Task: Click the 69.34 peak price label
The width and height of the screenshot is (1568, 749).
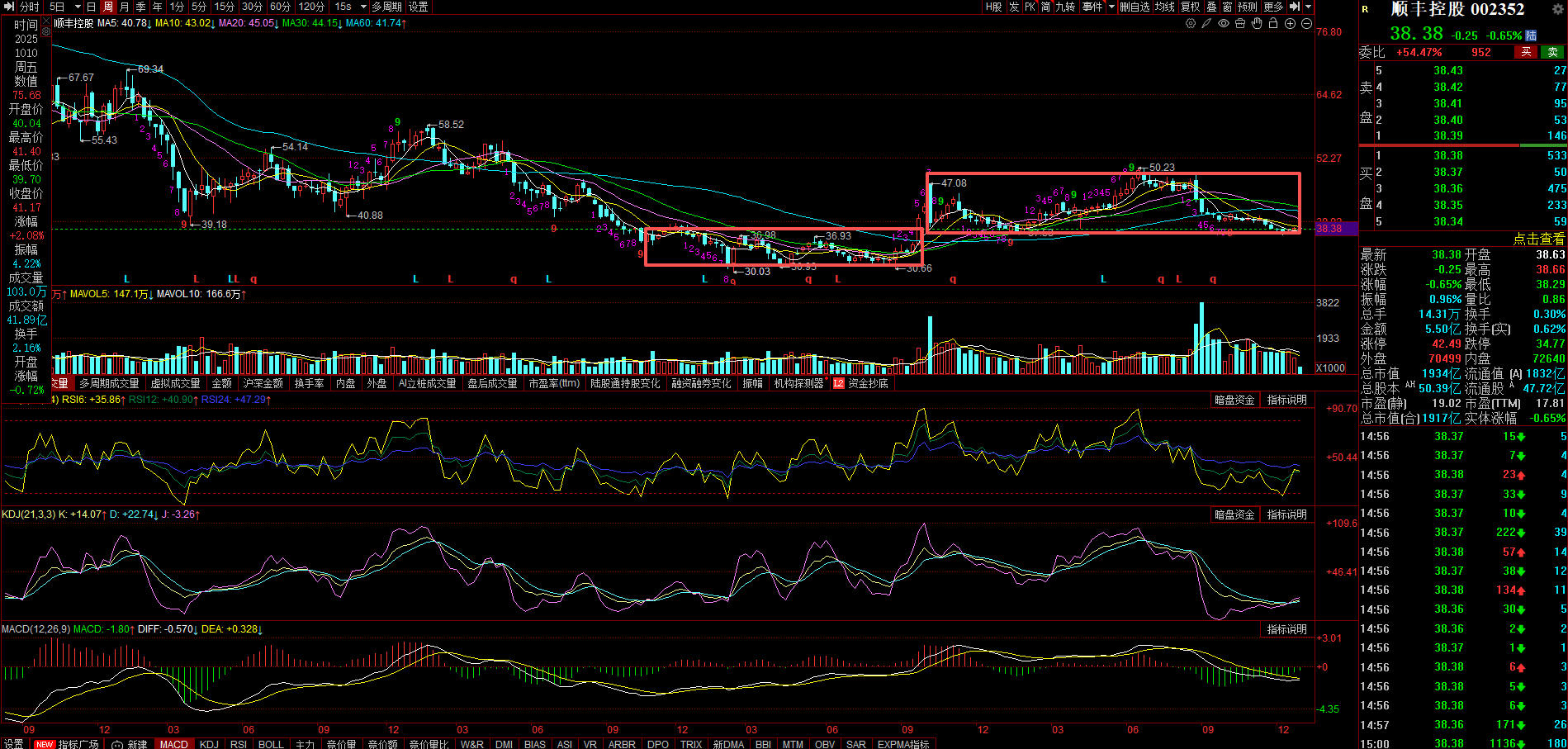Action: pos(150,69)
